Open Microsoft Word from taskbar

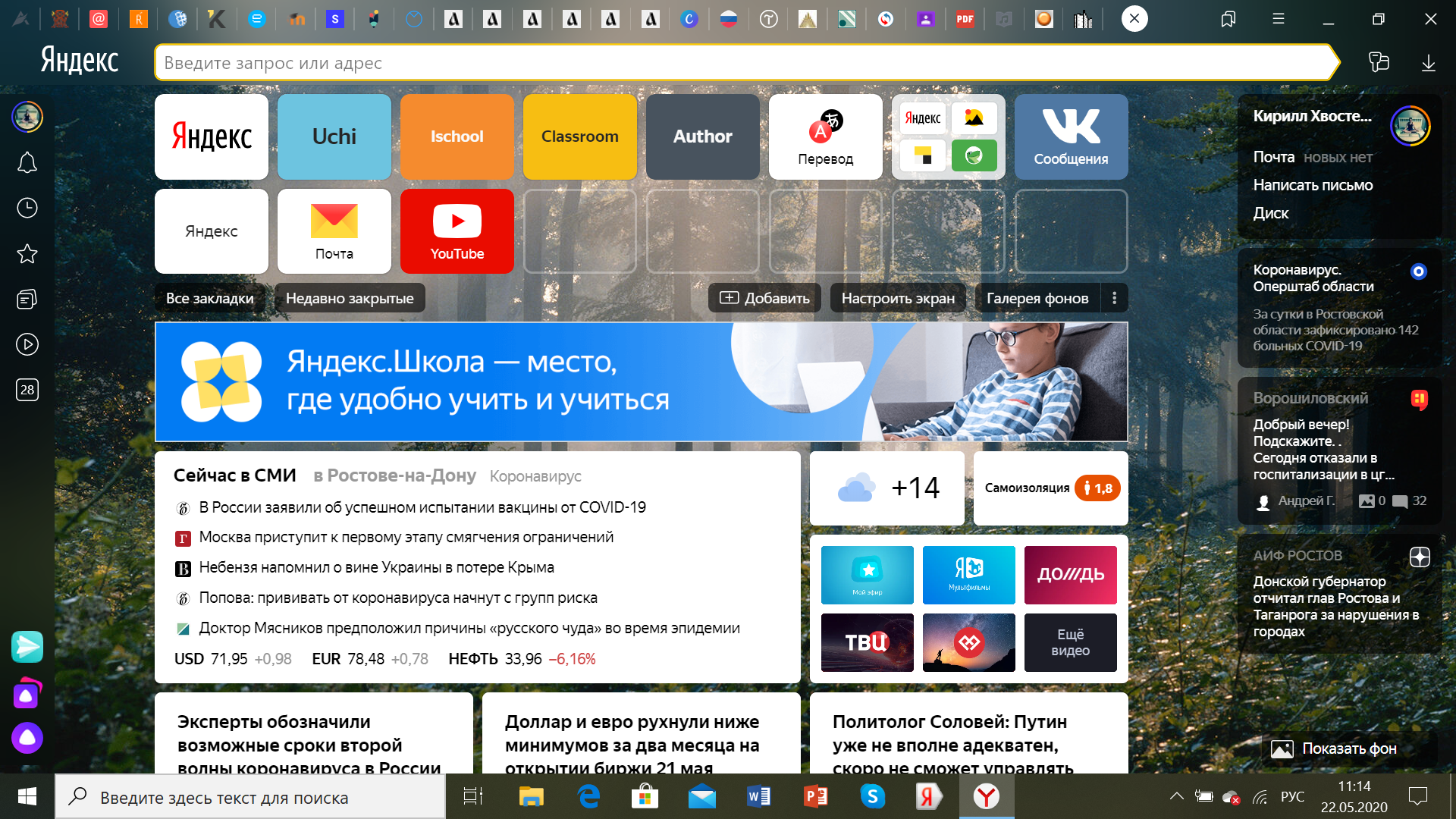pyautogui.click(x=759, y=796)
